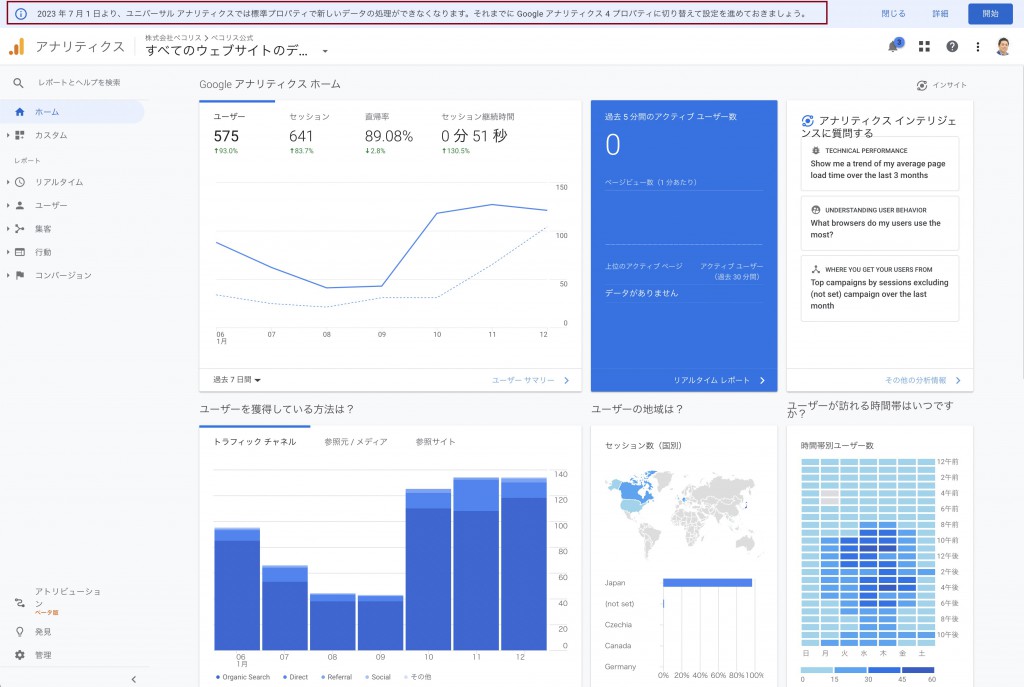Switch to the 参照元 / メディア tab
This screenshot has height=687, width=1024.
coord(356,441)
